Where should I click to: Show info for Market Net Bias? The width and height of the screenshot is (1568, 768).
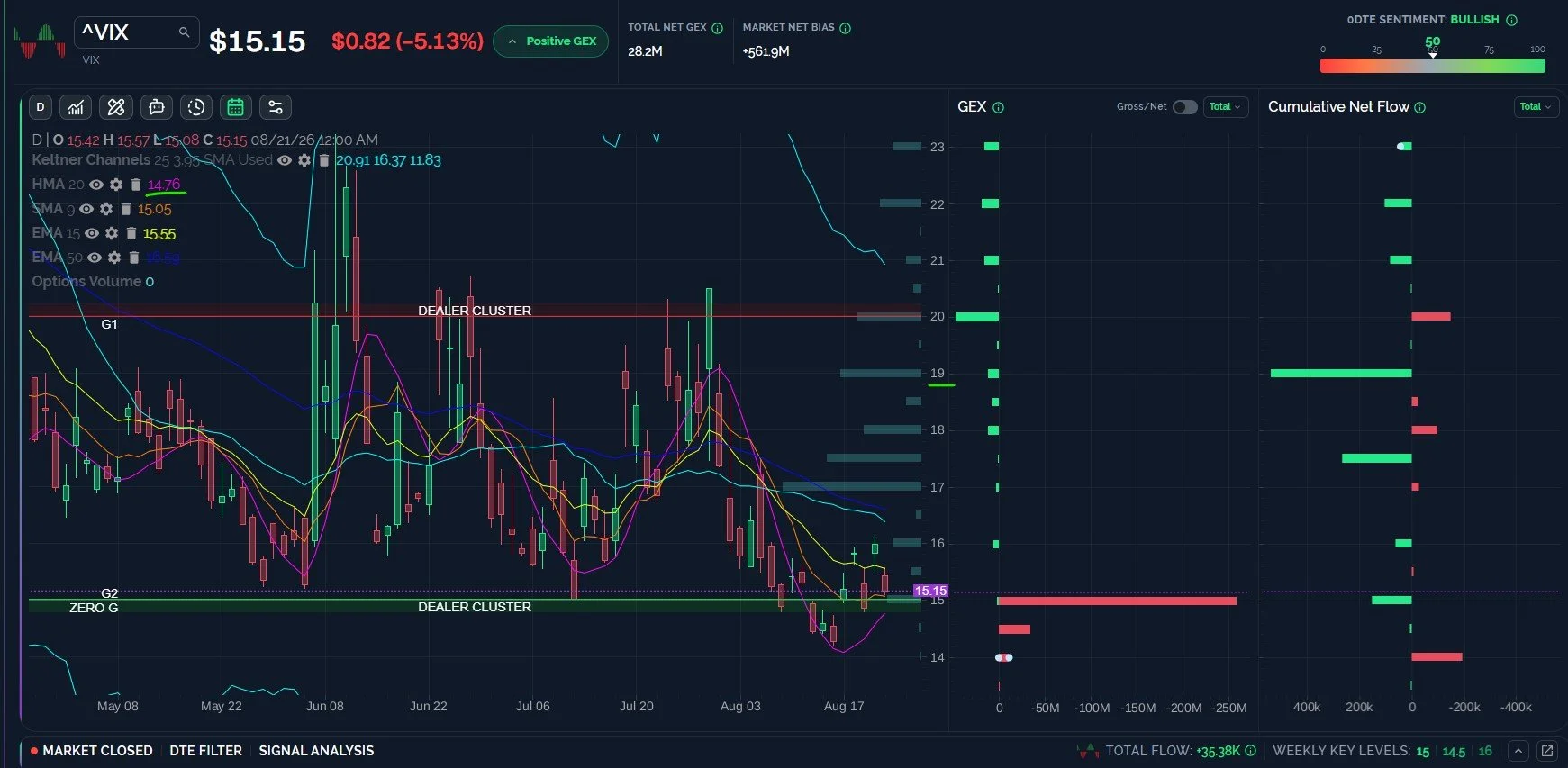[x=846, y=28]
